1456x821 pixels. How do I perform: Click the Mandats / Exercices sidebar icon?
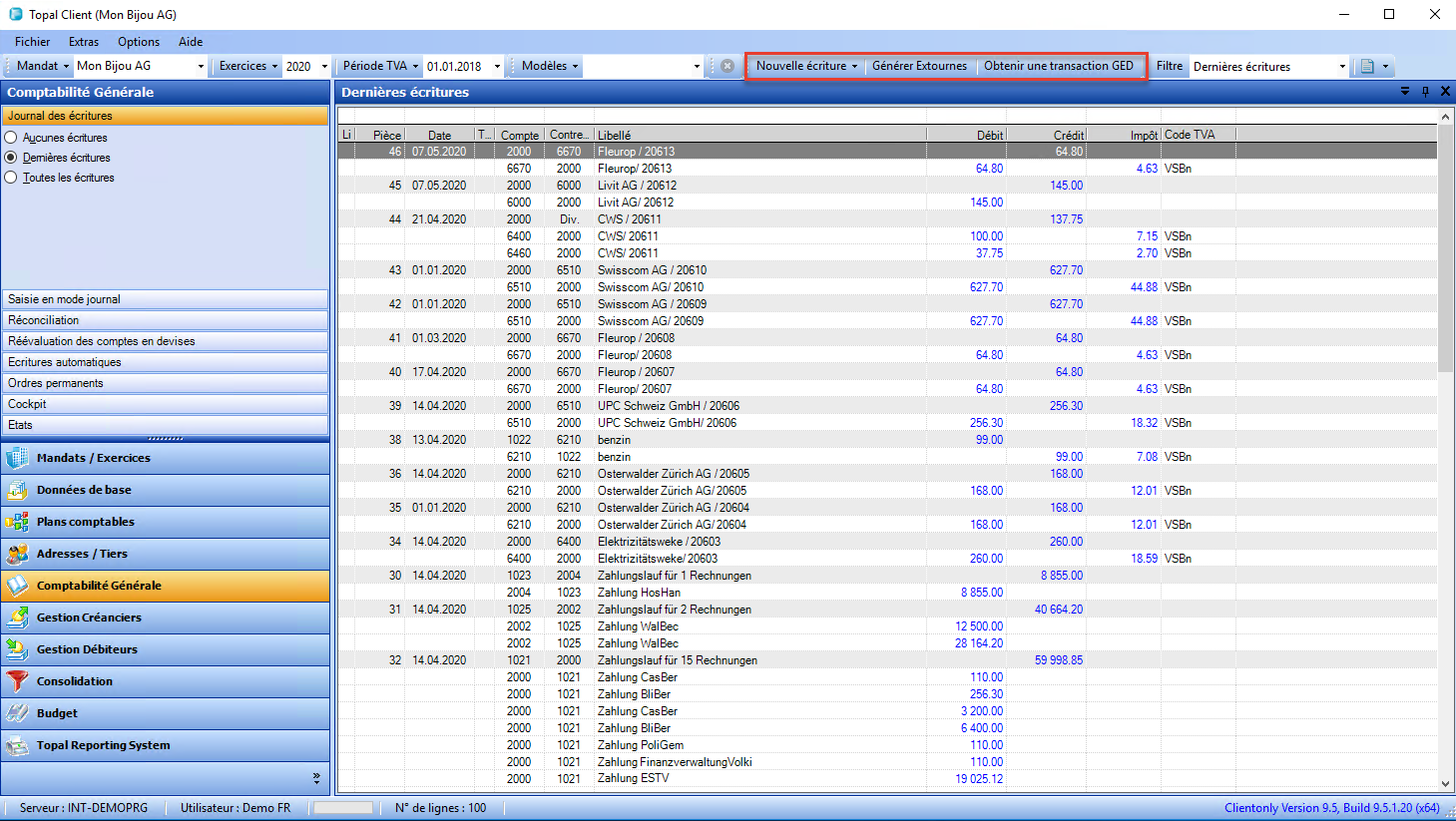pos(17,458)
